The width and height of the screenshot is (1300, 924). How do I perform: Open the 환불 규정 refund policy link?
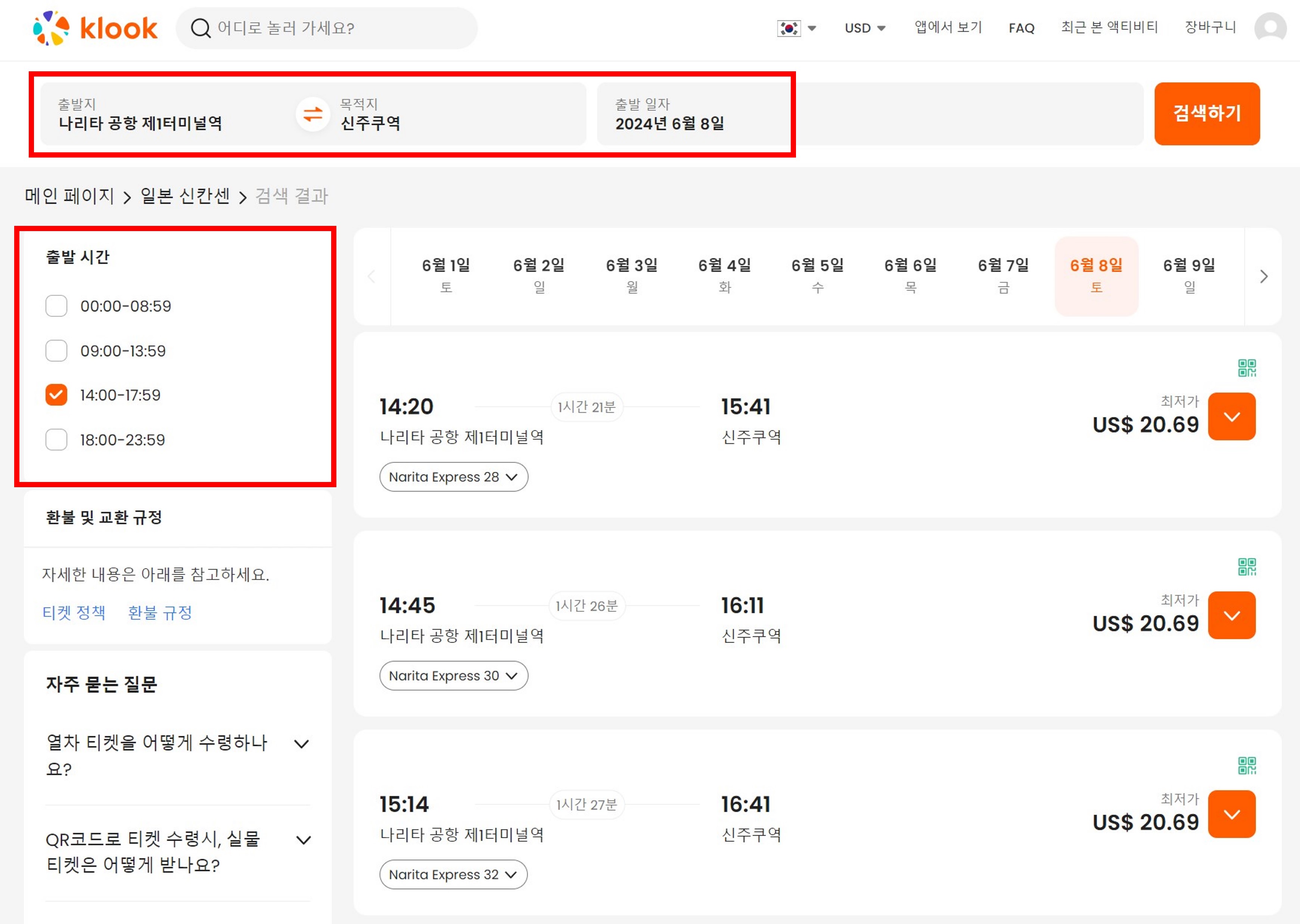[160, 613]
